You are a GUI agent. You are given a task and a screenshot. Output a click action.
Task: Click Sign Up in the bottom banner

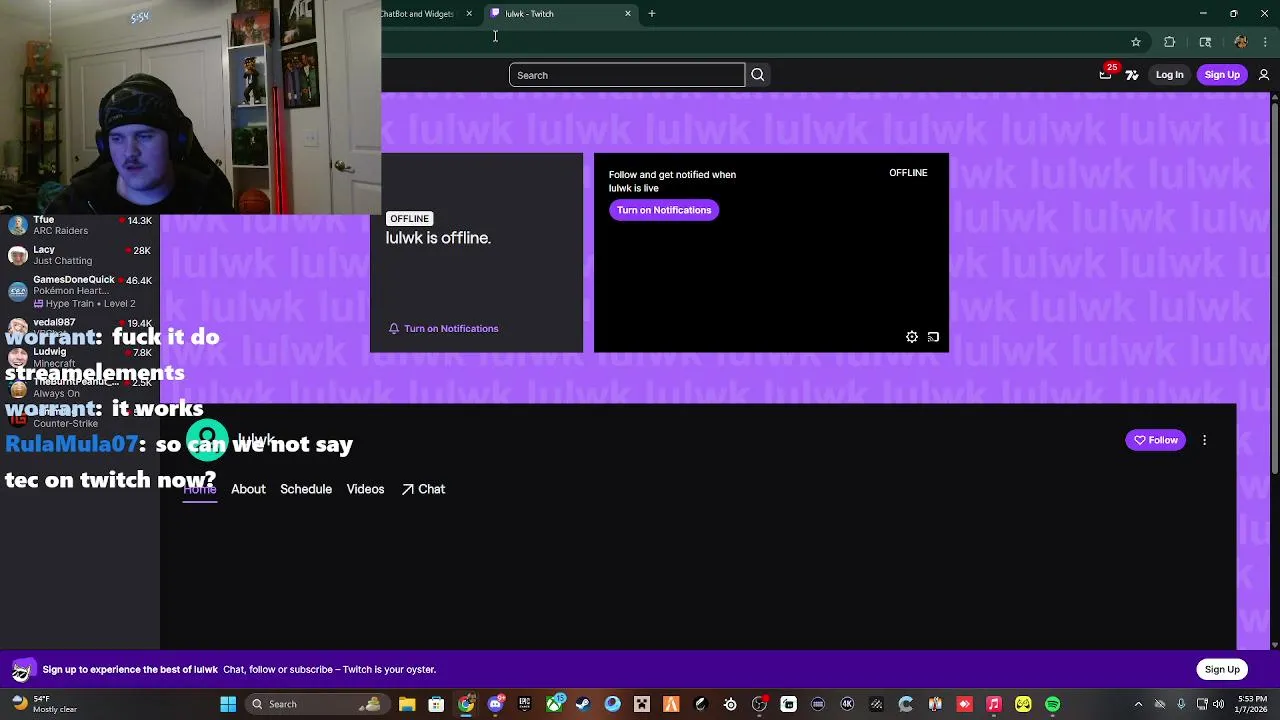pyautogui.click(x=1222, y=669)
